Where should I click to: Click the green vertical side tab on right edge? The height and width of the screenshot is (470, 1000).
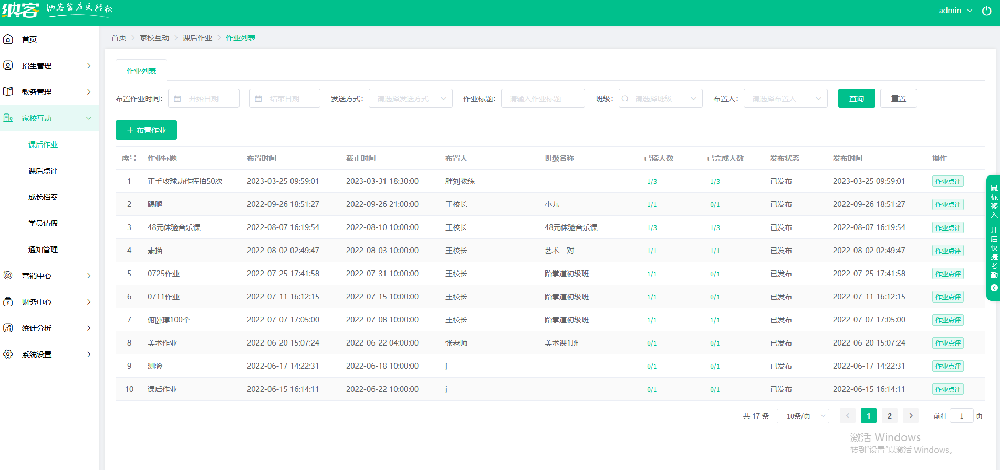click(993, 238)
